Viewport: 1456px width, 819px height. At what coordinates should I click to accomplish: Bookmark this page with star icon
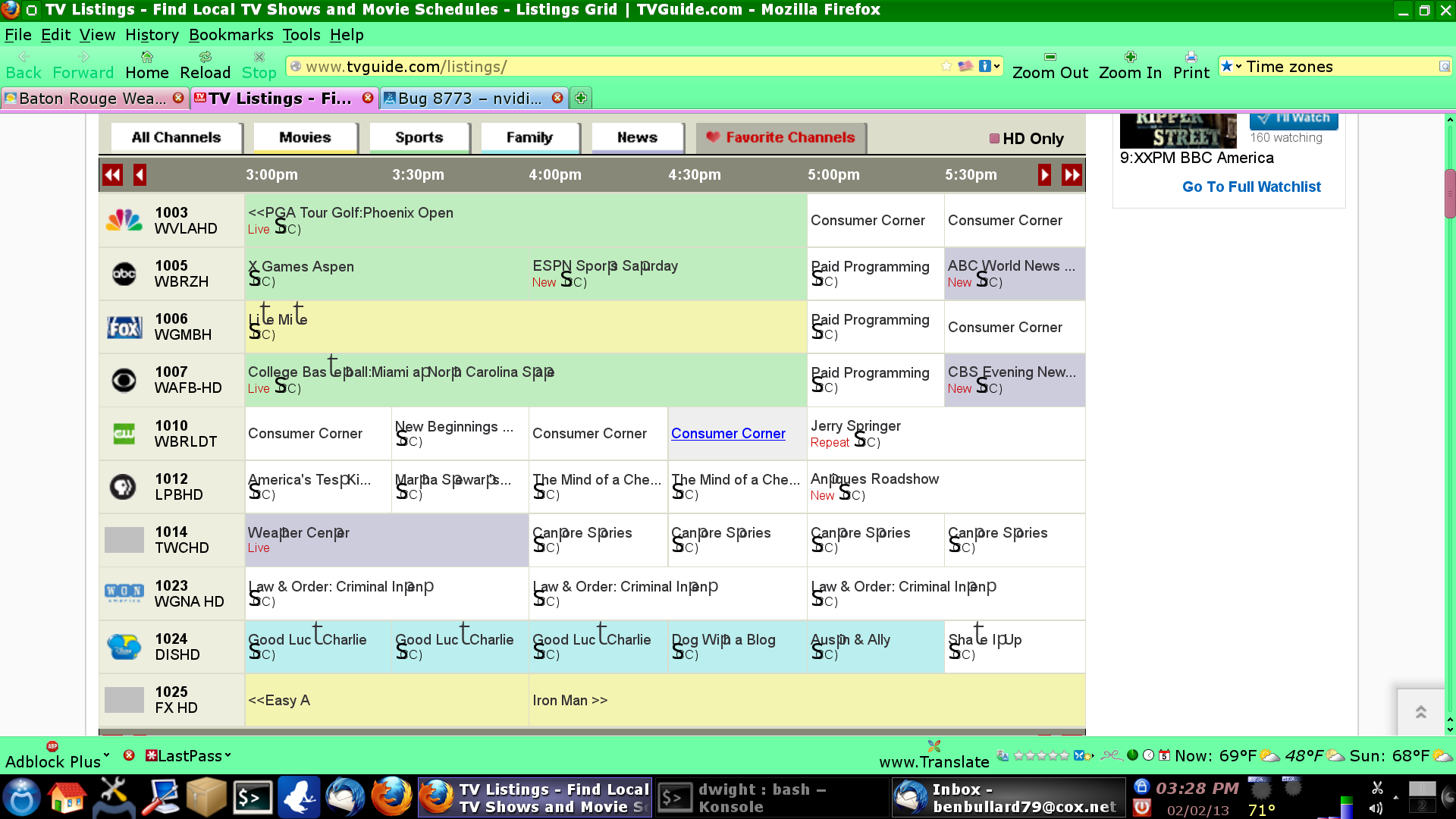tap(946, 66)
